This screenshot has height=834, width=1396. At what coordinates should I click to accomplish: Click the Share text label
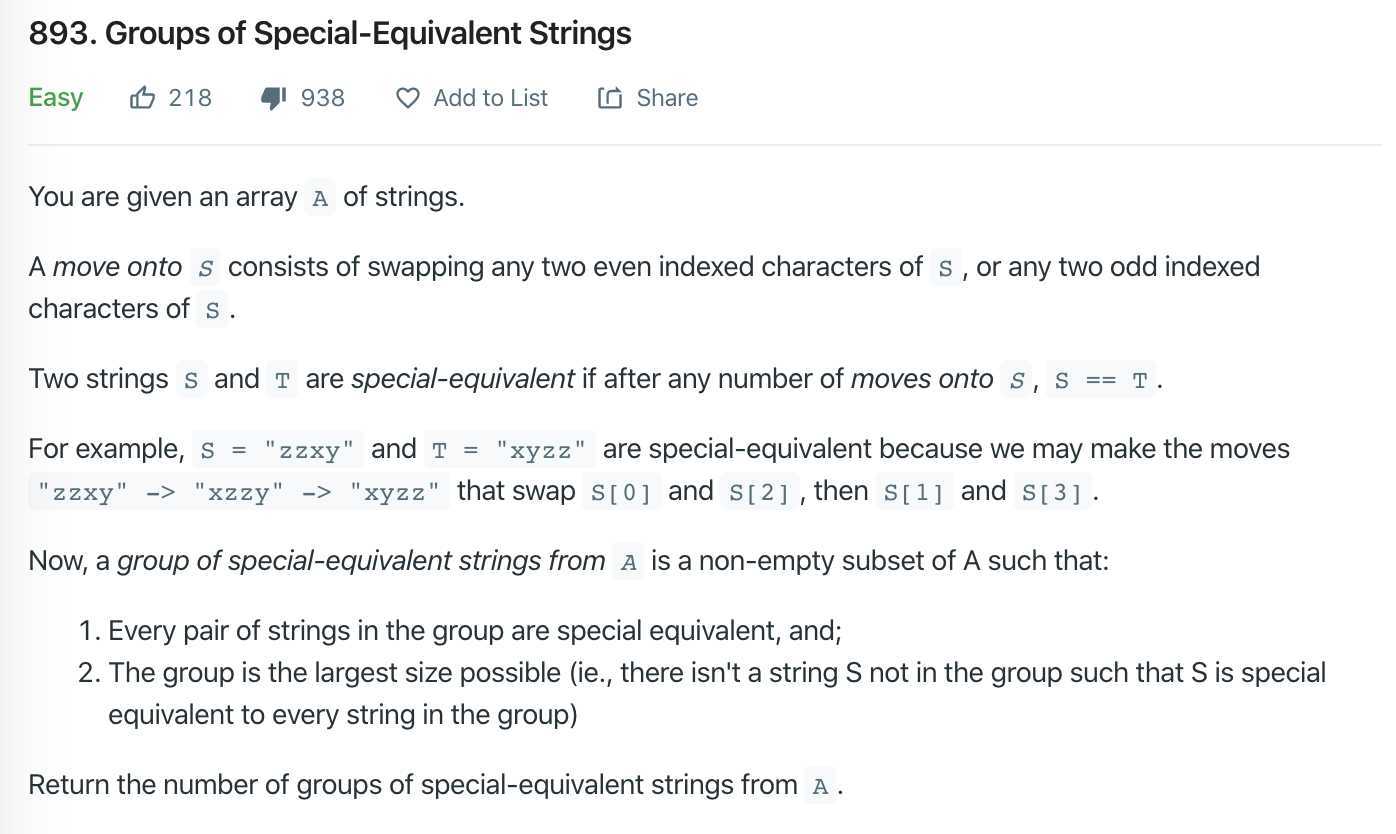pyautogui.click(x=667, y=98)
